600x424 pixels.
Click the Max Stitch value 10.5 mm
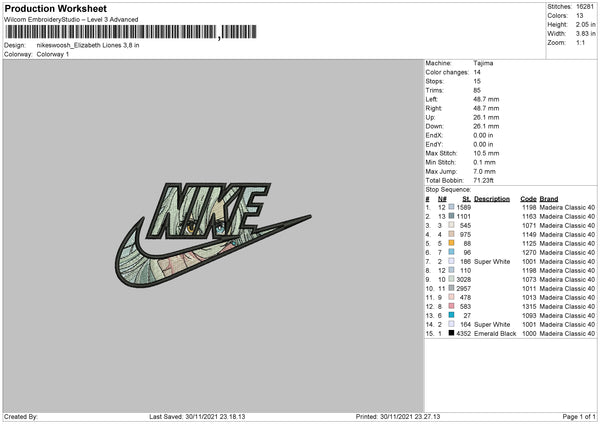(x=486, y=153)
